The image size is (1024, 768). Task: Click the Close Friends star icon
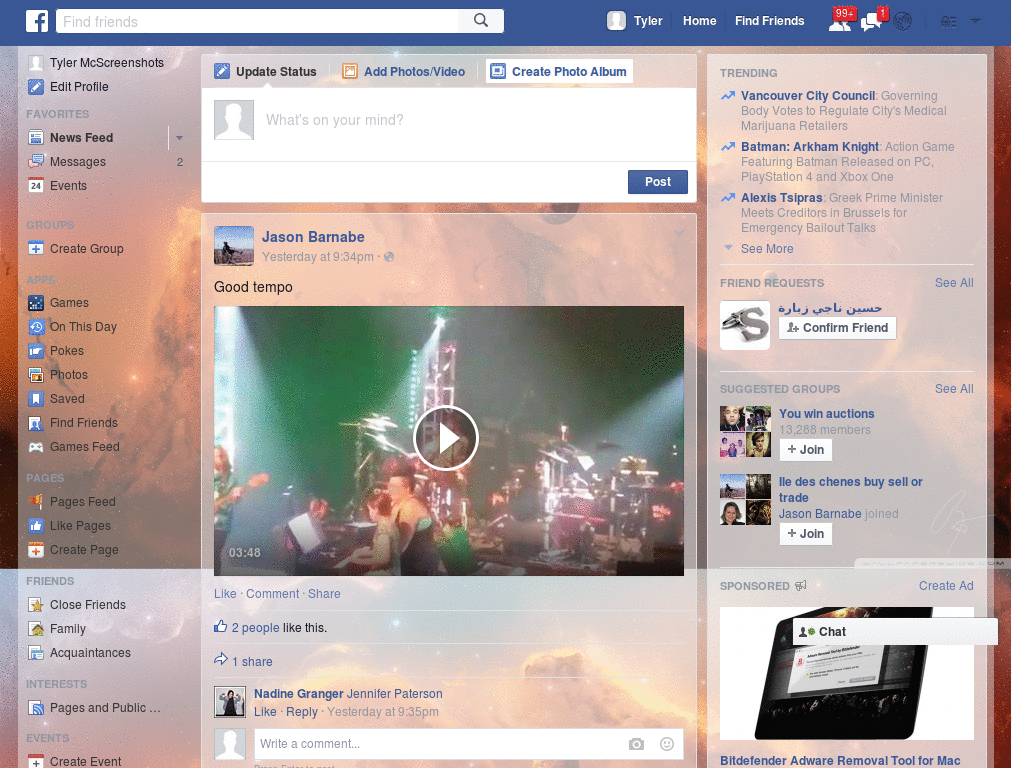pyautogui.click(x=36, y=605)
